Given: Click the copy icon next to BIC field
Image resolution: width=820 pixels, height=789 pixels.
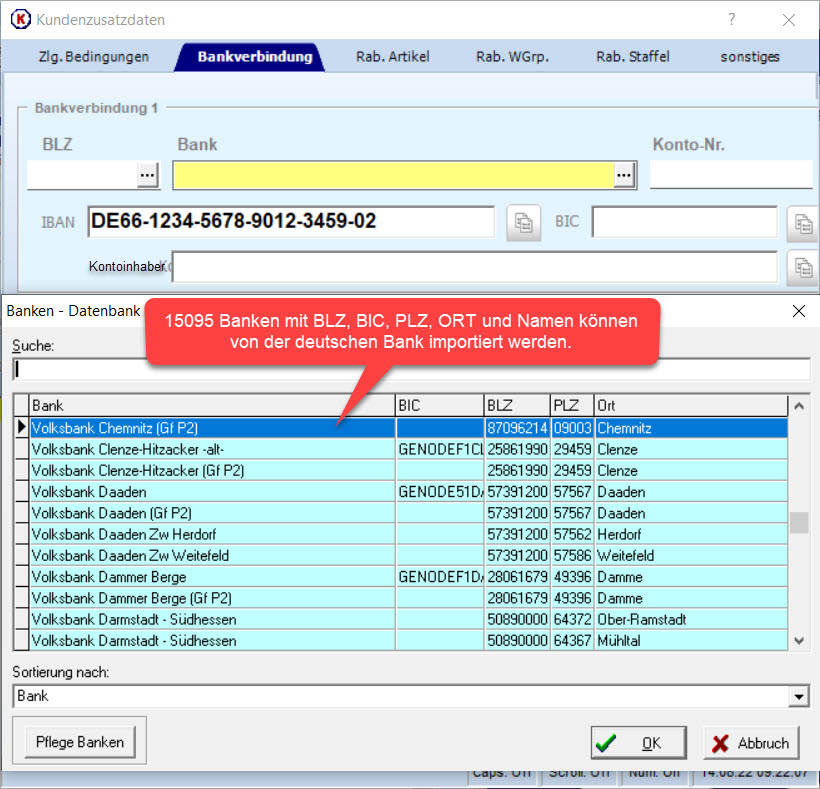Looking at the screenshot, I should point(801,222).
